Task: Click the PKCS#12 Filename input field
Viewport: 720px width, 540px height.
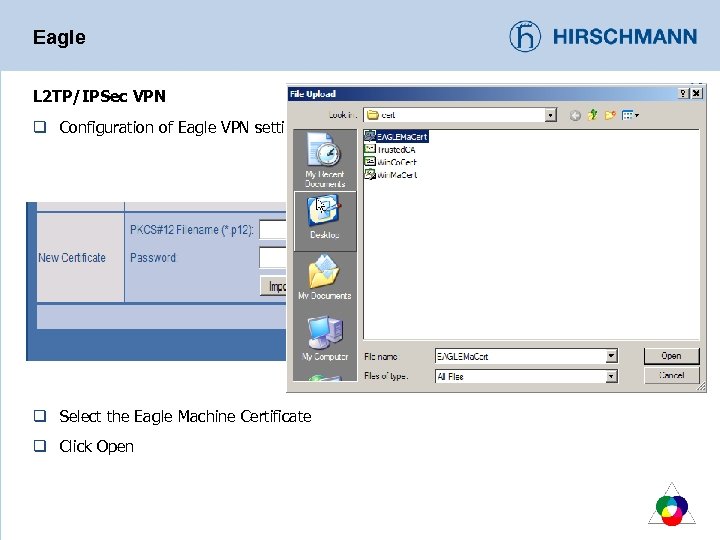Action: [x=273, y=230]
